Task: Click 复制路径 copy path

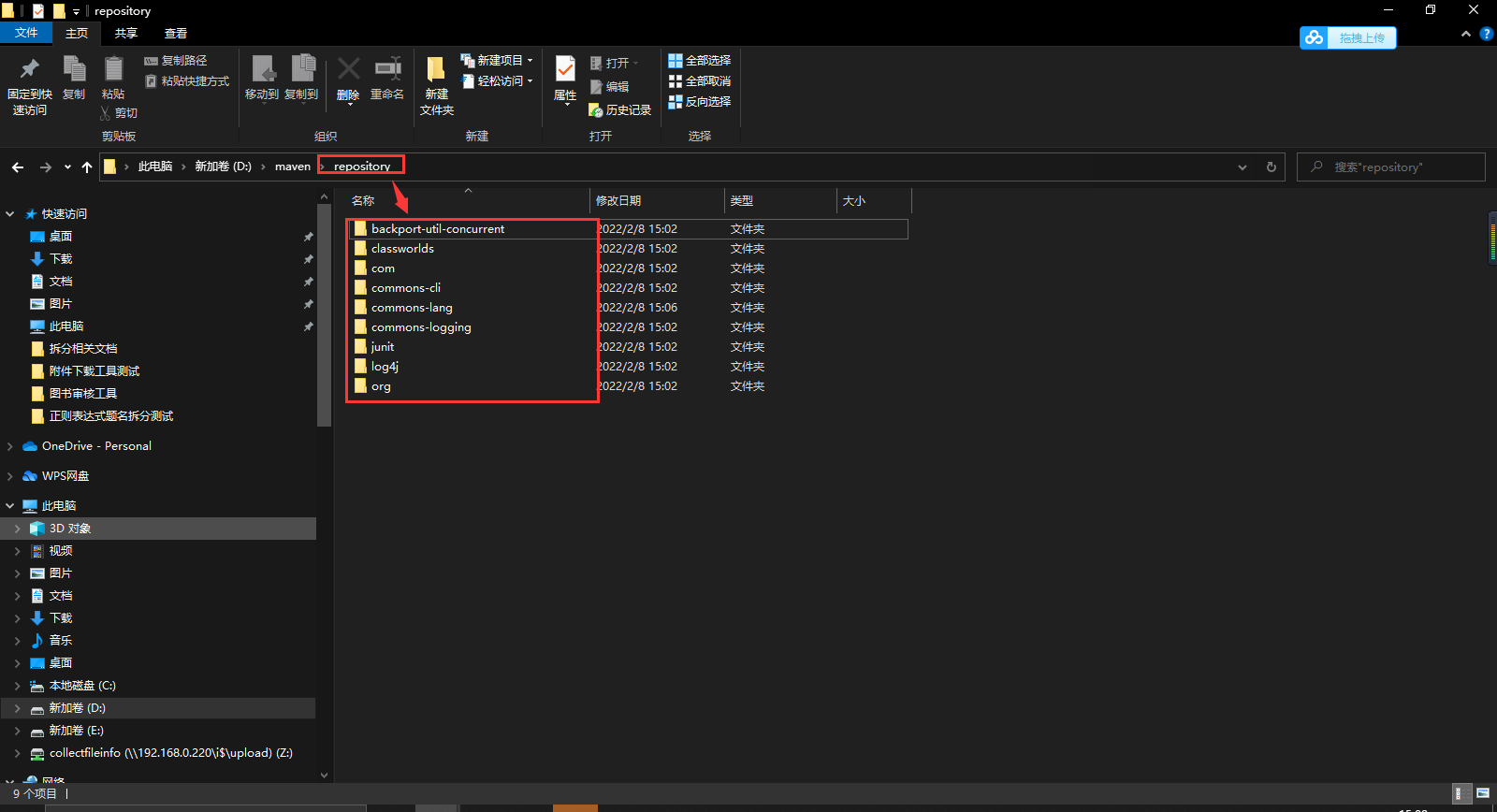Action: click(x=176, y=61)
